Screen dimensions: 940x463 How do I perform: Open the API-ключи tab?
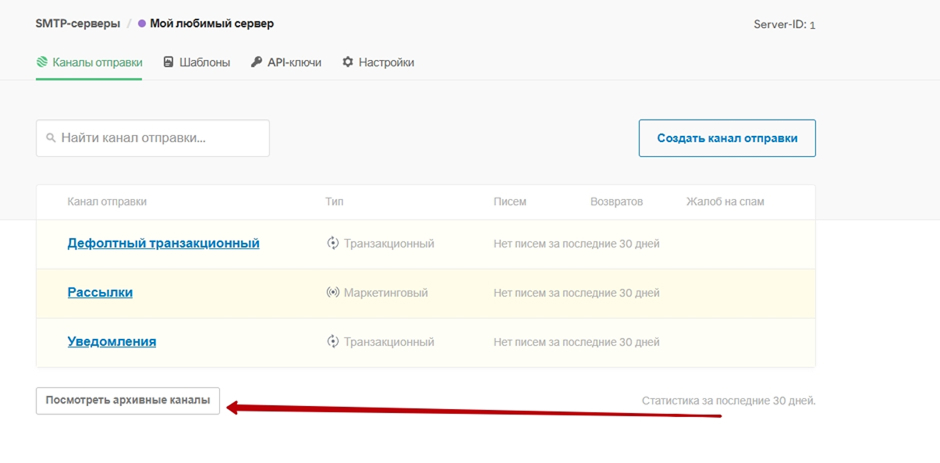(293, 62)
